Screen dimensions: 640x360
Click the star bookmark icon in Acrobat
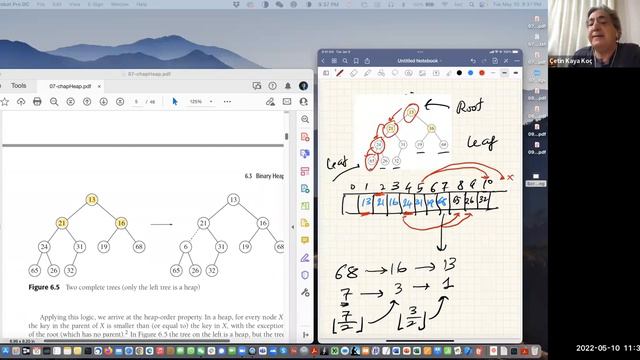pyautogui.click(x=4, y=102)
